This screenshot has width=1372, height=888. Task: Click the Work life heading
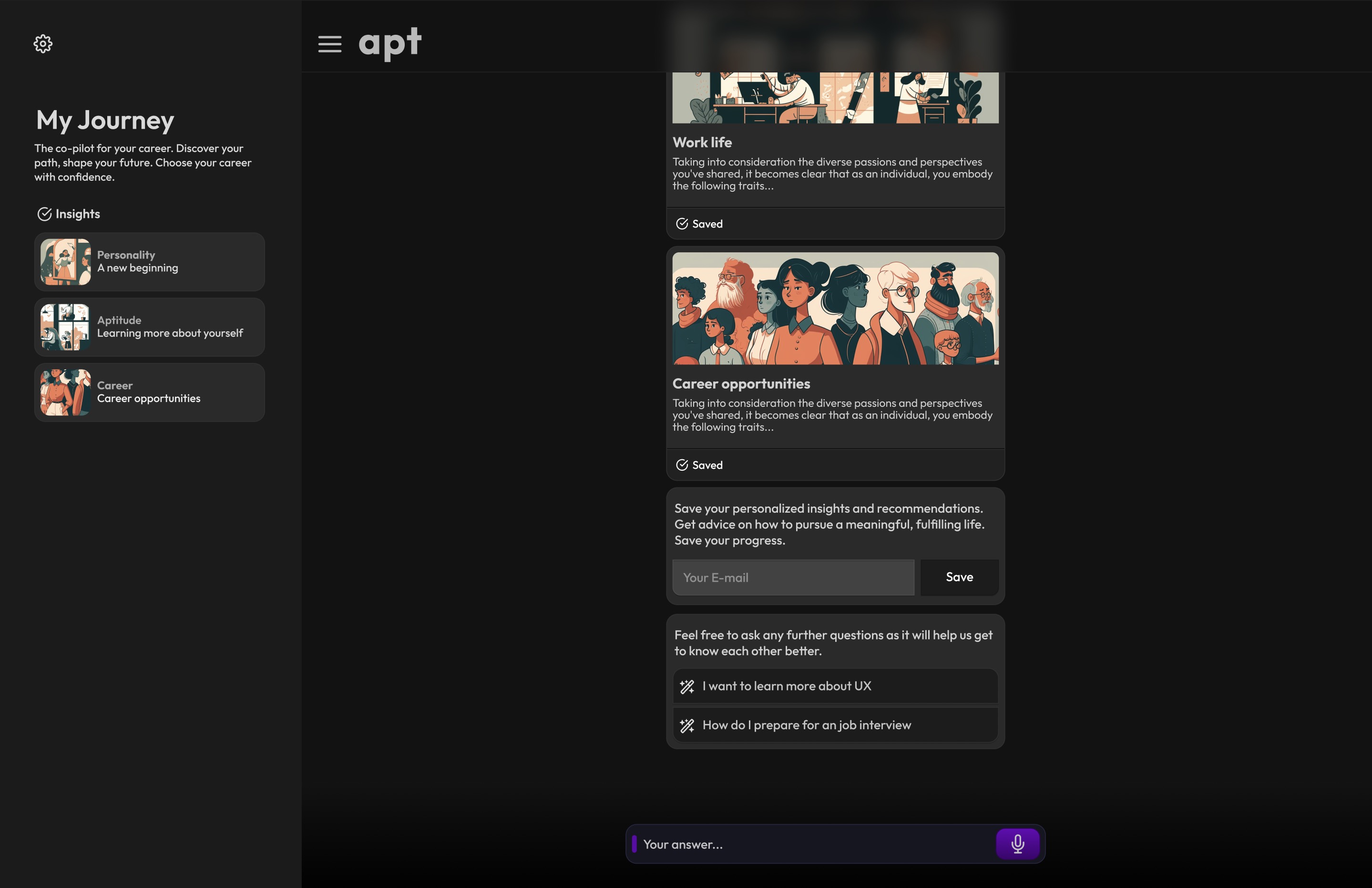702,143
